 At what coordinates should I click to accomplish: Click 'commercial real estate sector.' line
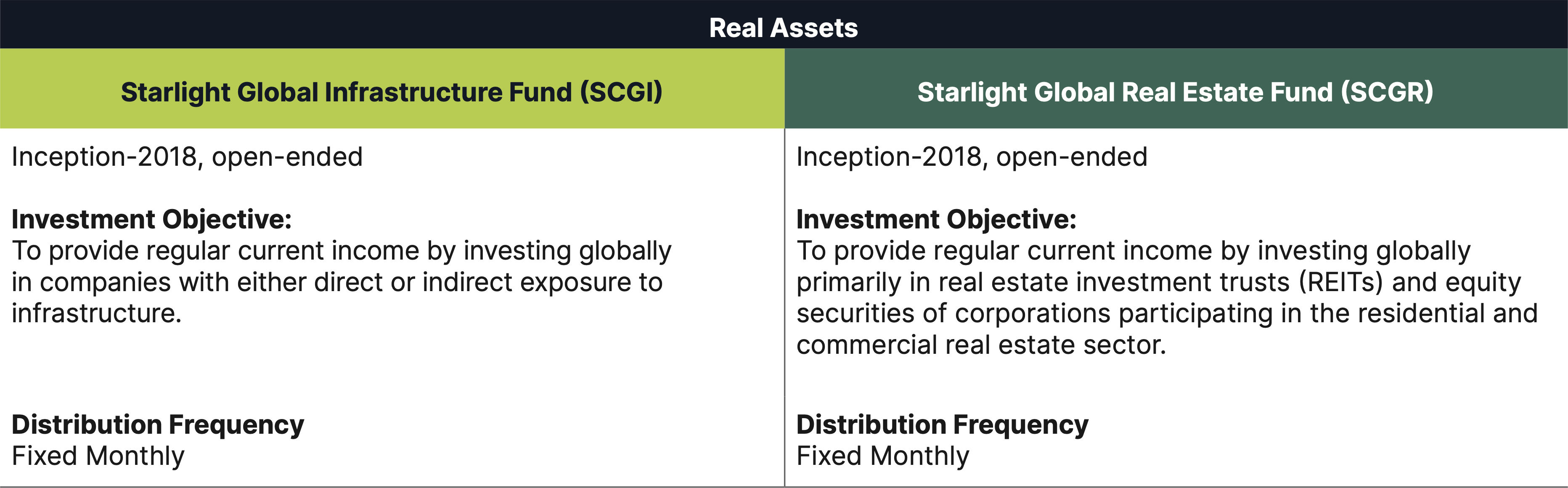(x=980, y=346)
